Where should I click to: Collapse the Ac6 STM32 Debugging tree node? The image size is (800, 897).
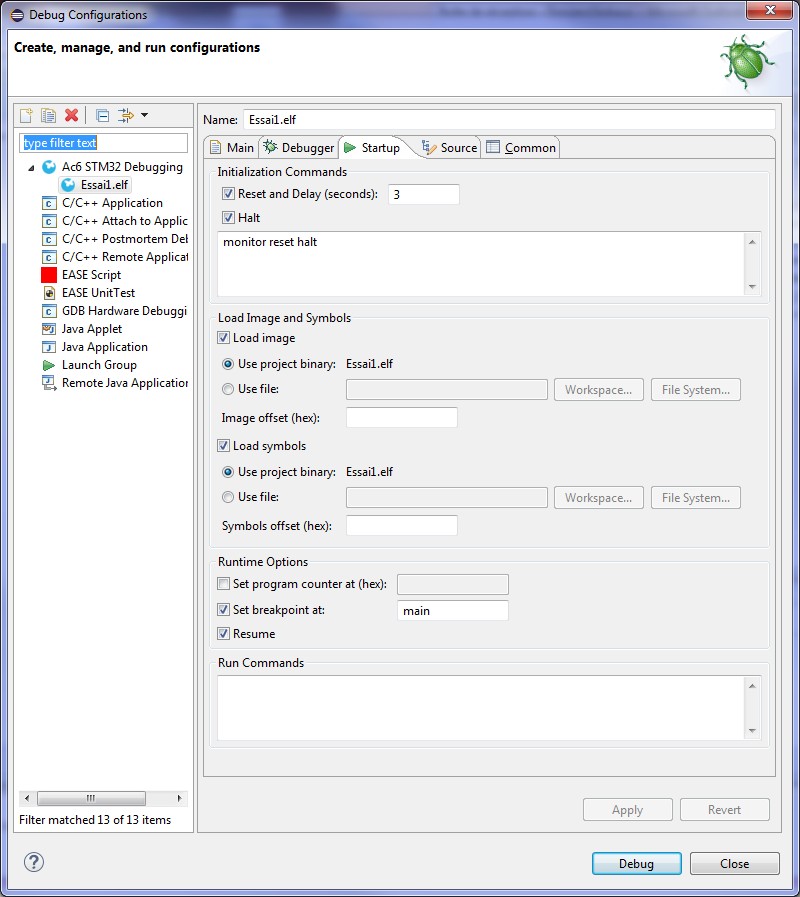[31, 167]
